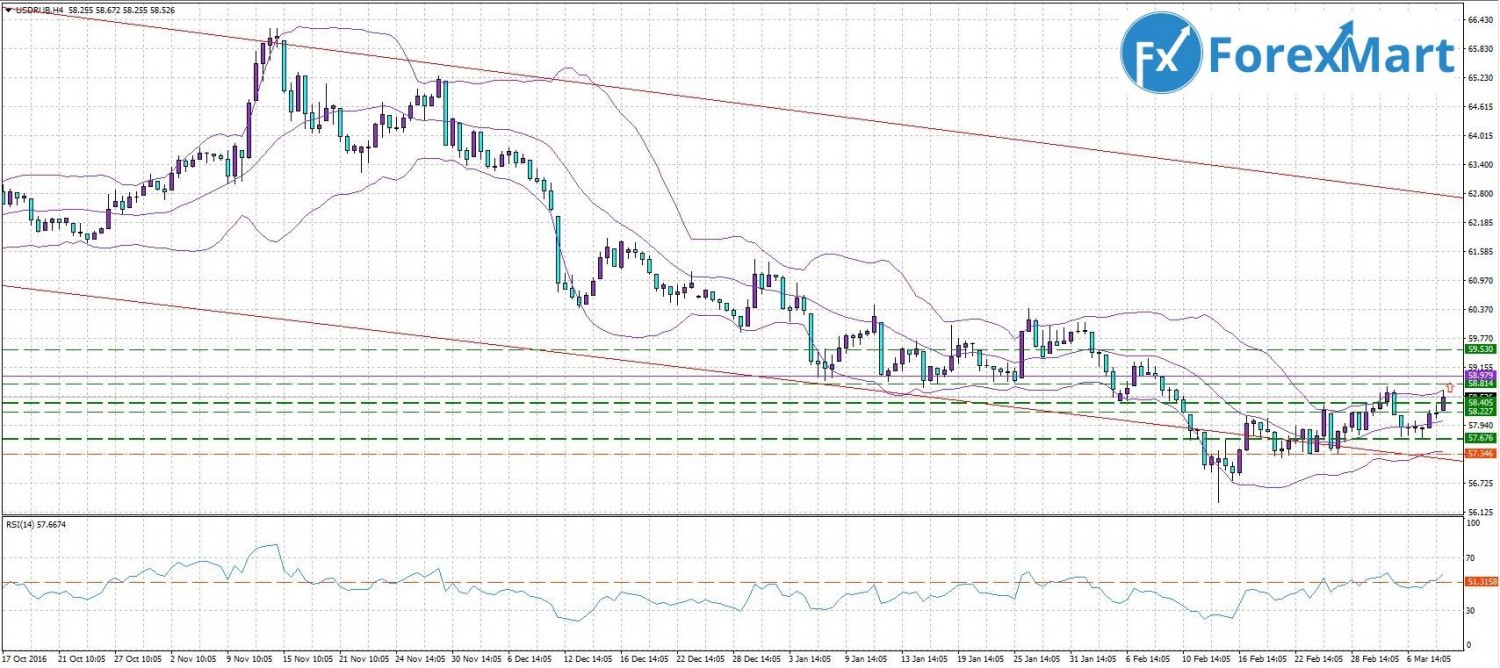Click the ForexMart brand name text
Viewport: 1500px width, 668px height.
[x=1330, y=54]
